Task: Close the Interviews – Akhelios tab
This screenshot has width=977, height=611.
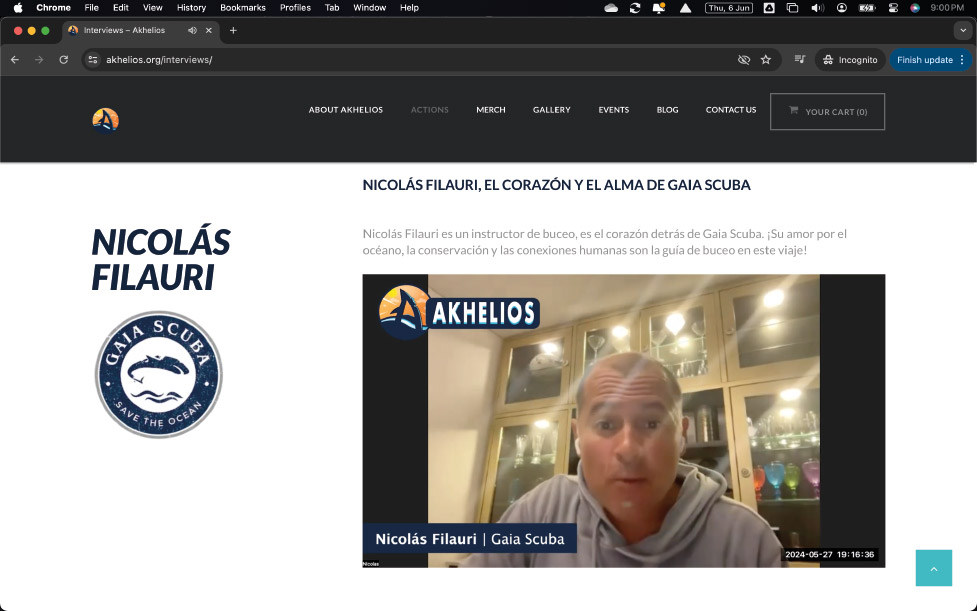Action: (x=209, y=30)
